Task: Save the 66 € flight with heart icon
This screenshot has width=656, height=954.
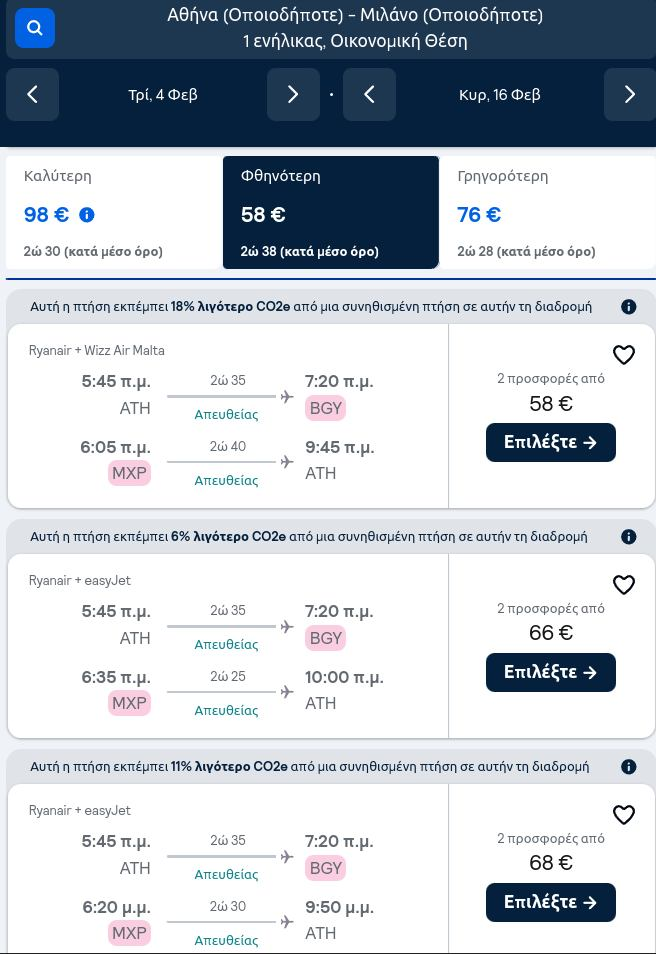Action: click(x=624, y=585)
